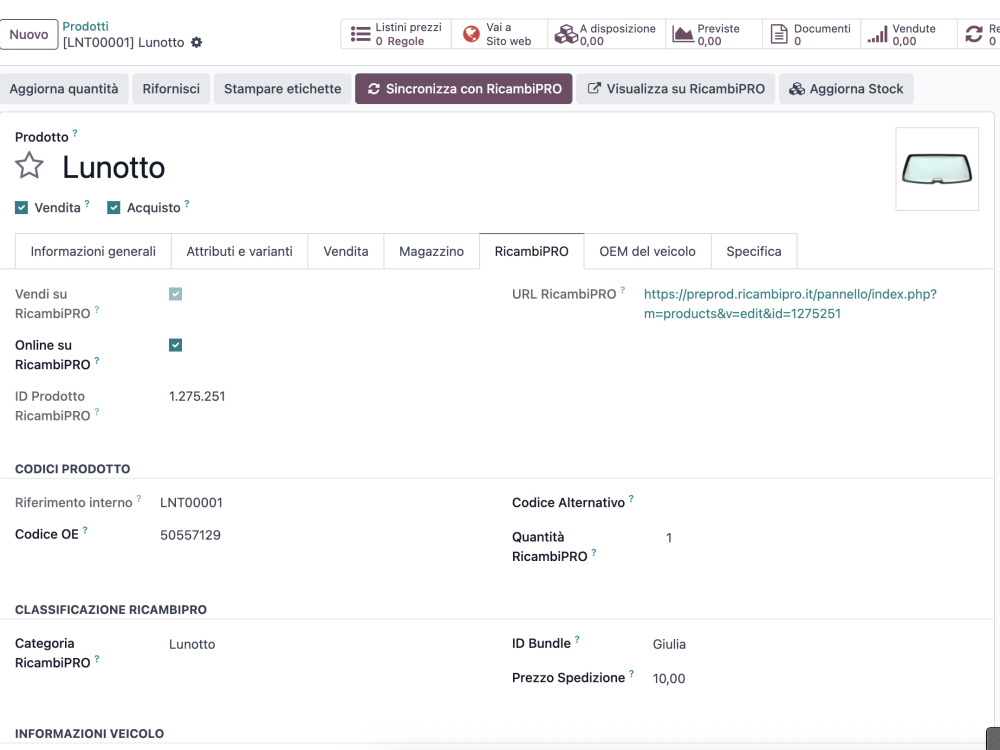This screenshot has height=750, width=1000.
Task: Open Documenti stat button
Action: tap(811, 34)
